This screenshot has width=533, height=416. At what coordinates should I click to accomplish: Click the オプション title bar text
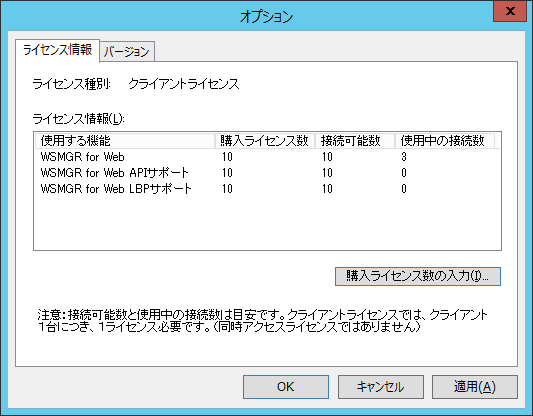[266, 16]
